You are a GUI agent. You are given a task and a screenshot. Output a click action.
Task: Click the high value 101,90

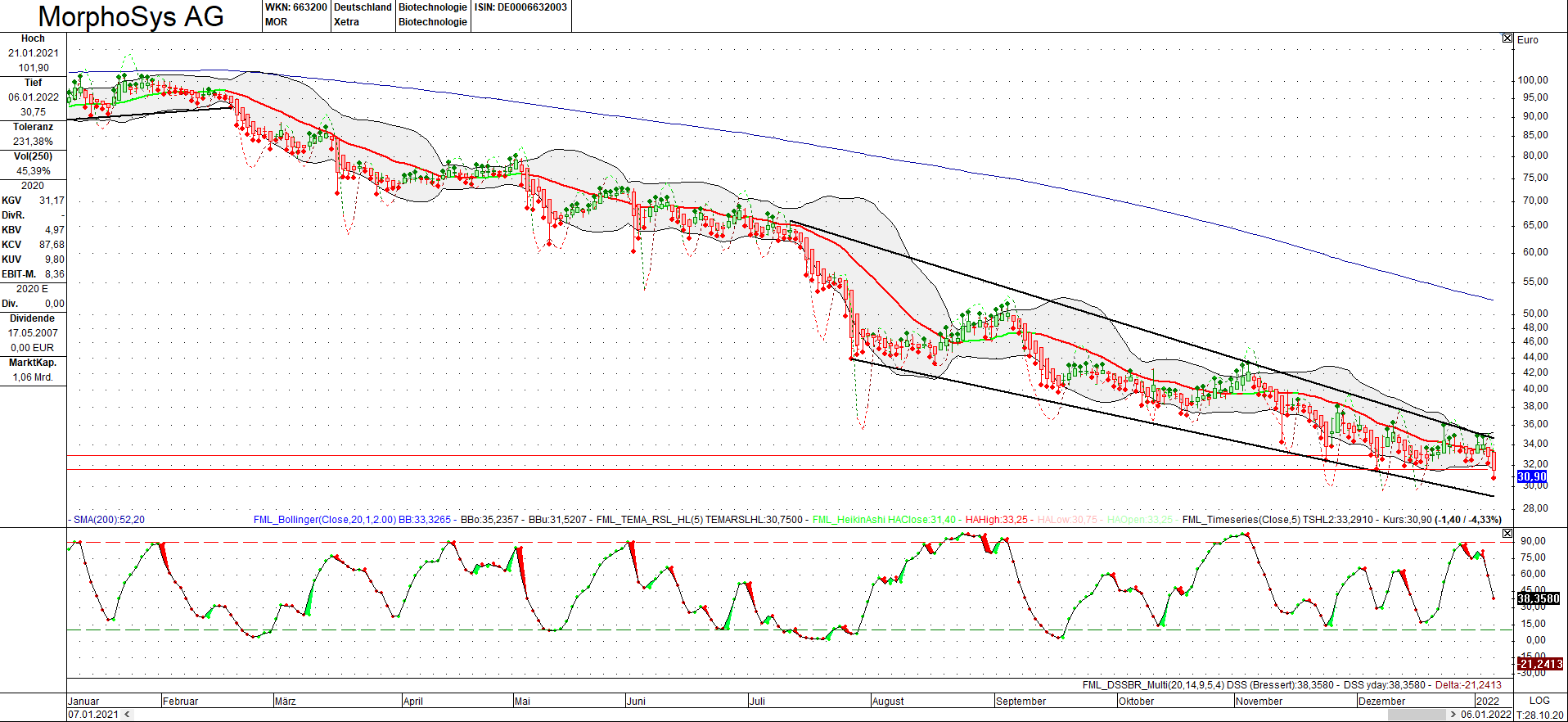pyautogui.click(x=34, y=68)
